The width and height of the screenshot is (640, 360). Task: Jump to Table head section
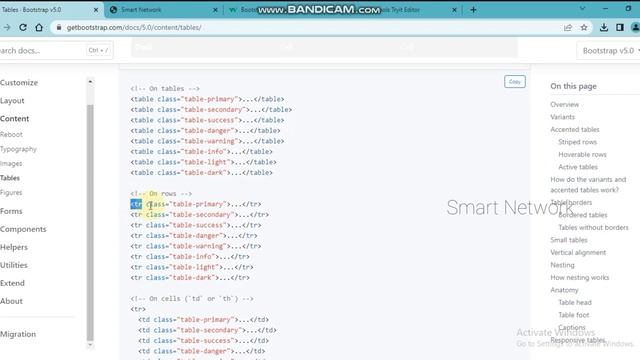(x=575, y=302)
